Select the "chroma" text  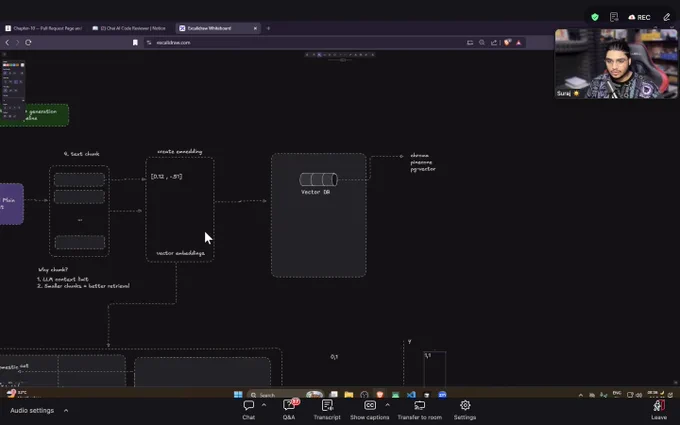pyautogui.click(x=419, y=155)
